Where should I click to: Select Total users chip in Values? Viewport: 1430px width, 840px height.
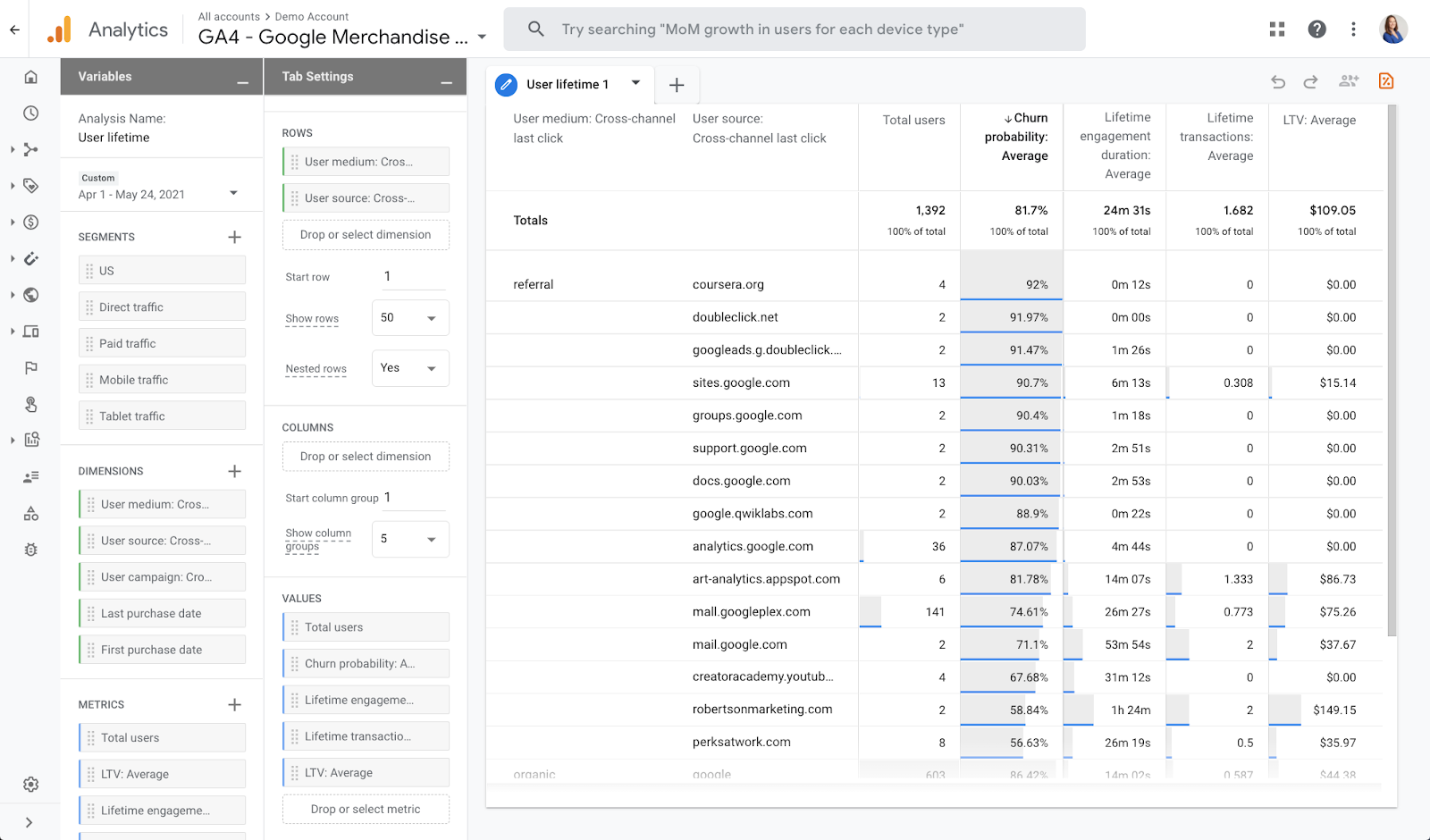point(366,626)
